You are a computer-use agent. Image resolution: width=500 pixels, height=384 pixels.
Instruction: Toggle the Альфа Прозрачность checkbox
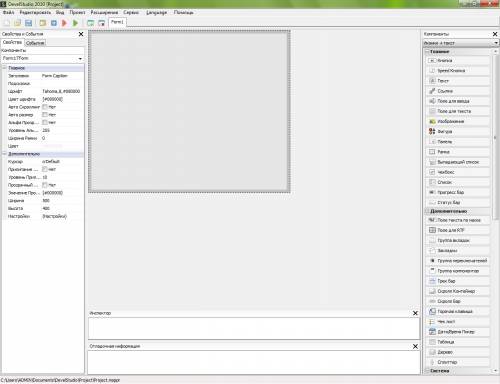[45, 122]
